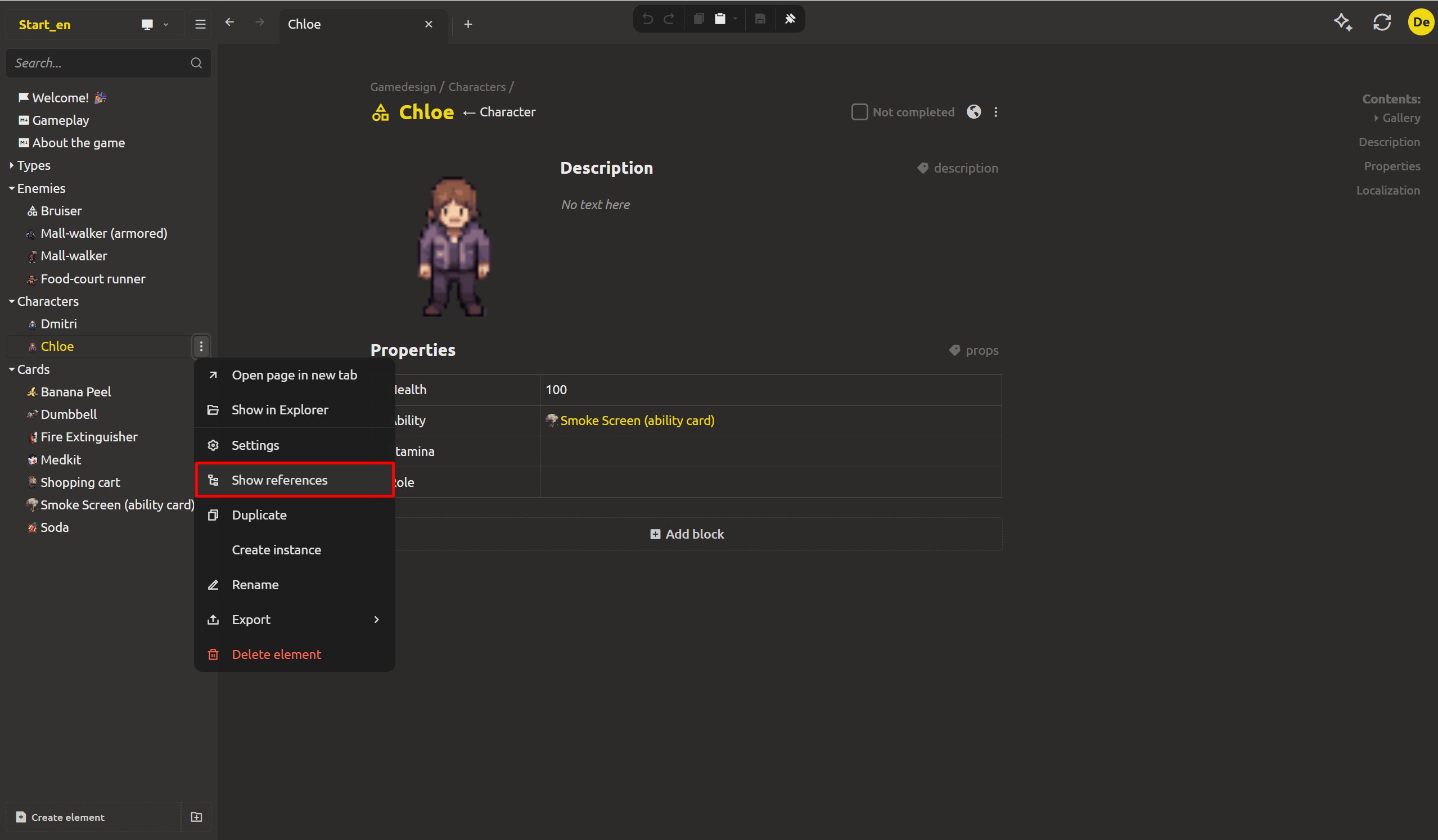
Task: Click the hamburger menu icon
Action: (x=200, y=25)
